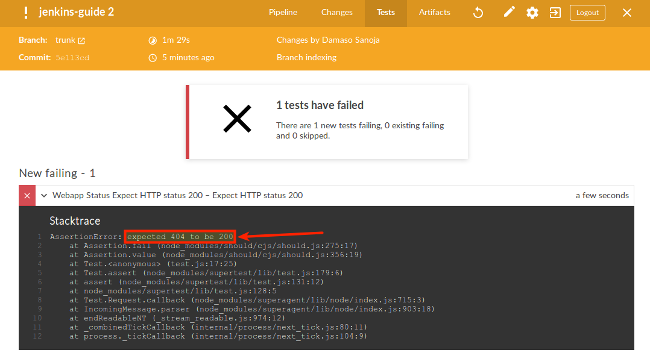The image size is (650, 362).
Task: Open the Artifacts tab
Action: [434, 13]
